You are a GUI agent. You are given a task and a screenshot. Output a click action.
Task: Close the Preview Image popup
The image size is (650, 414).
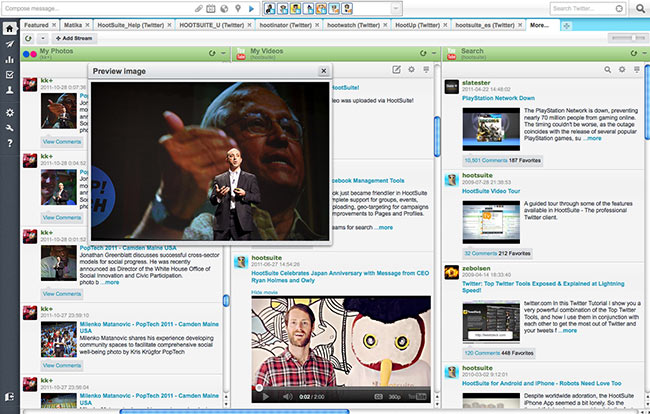[x=324, y=71]
